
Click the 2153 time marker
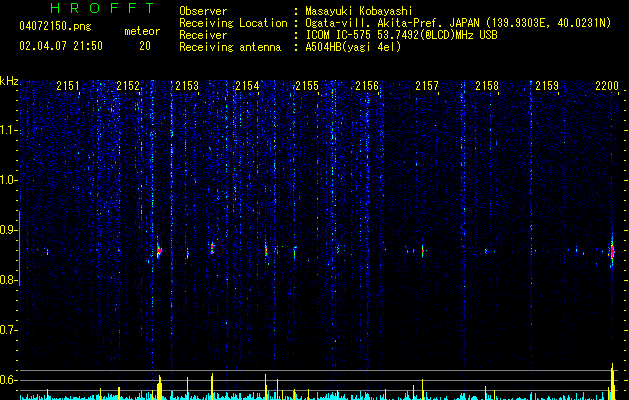187,86
